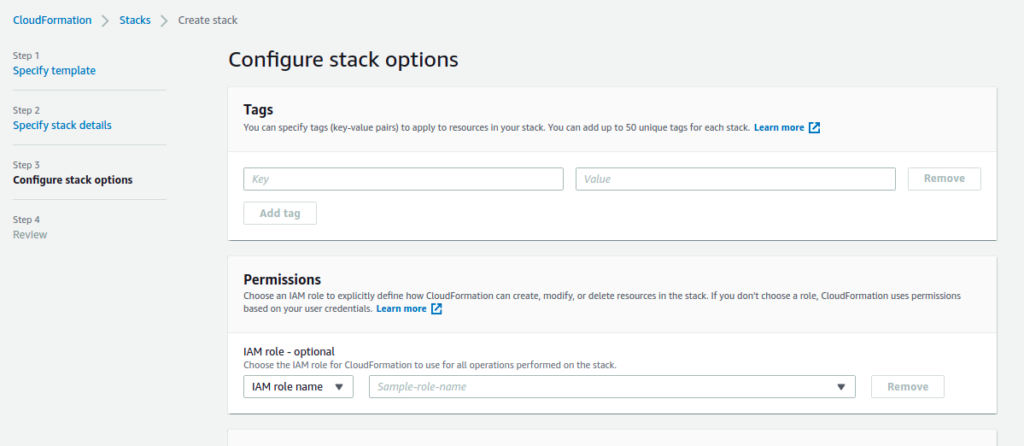1024x446 pixels.
Task: Select Step 3 Configure stack options
Action: click(72, 180)
